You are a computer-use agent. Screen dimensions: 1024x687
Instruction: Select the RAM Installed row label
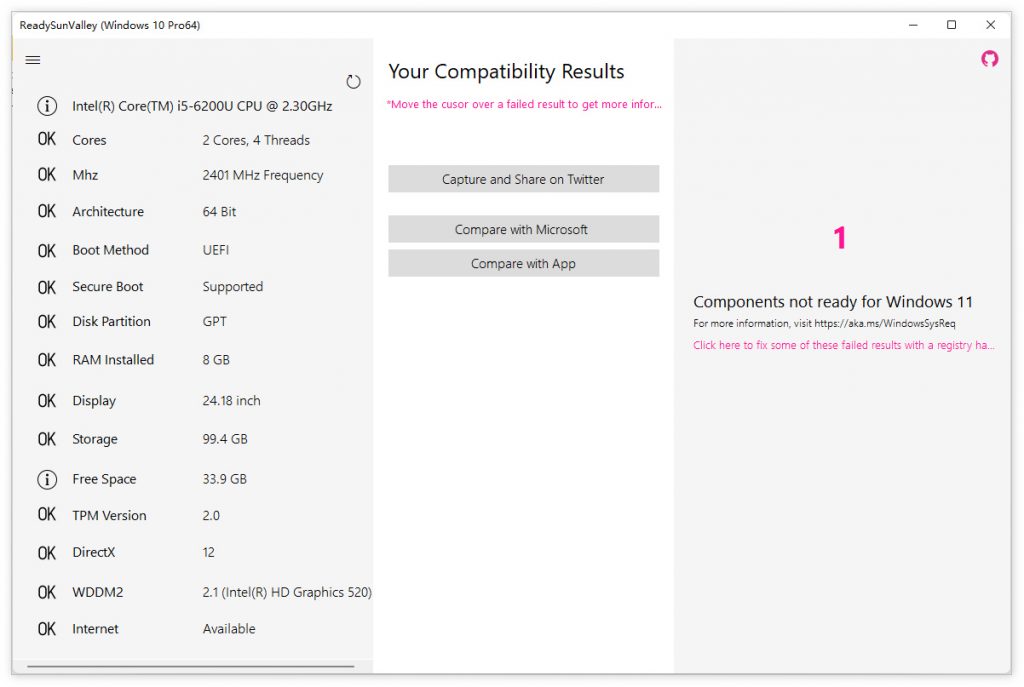[x=113, y=360]
